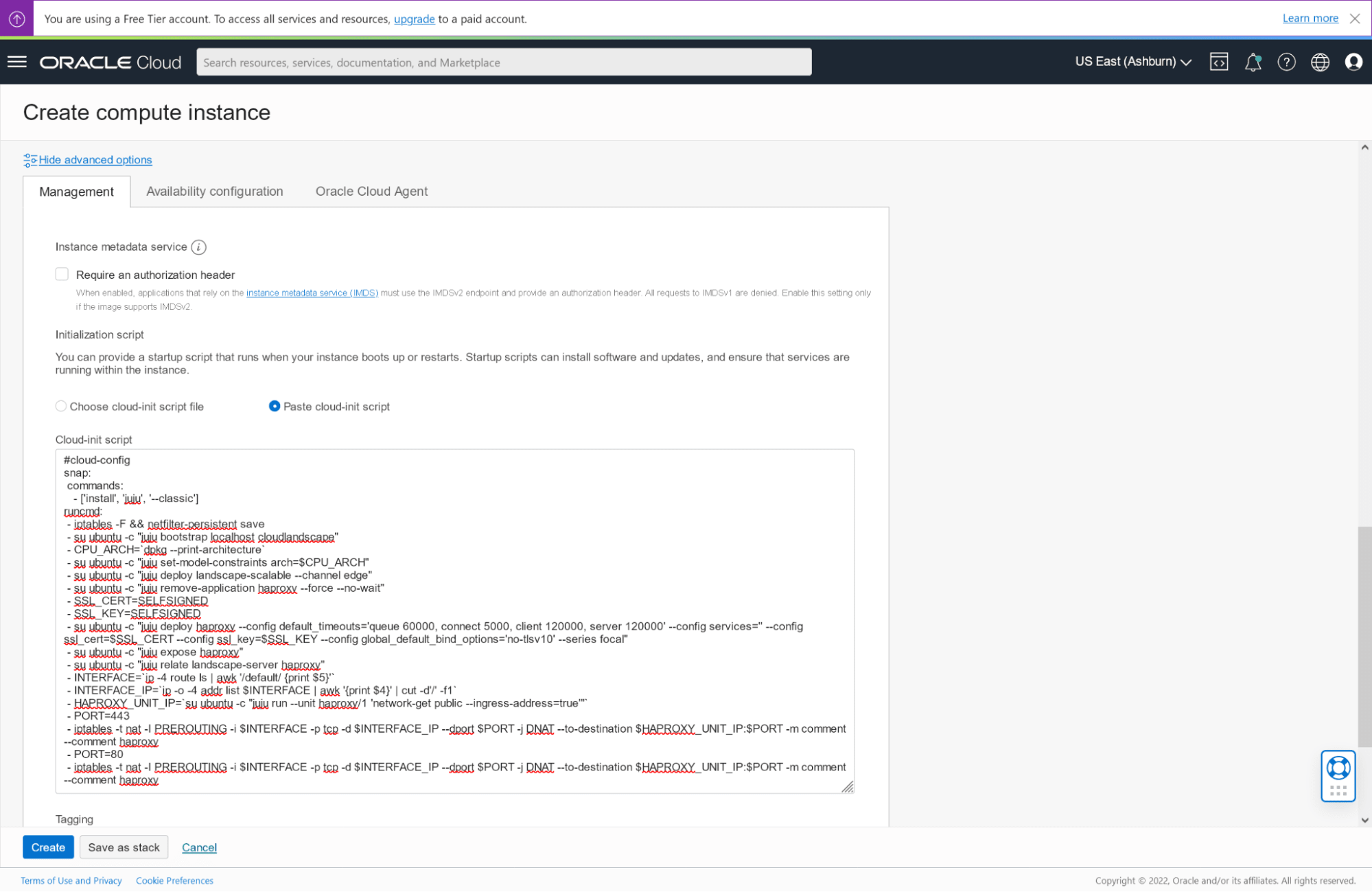Viewport: 1372px width, 892px height.
Task: Click the Create compute instance heading
Action: 147,113
